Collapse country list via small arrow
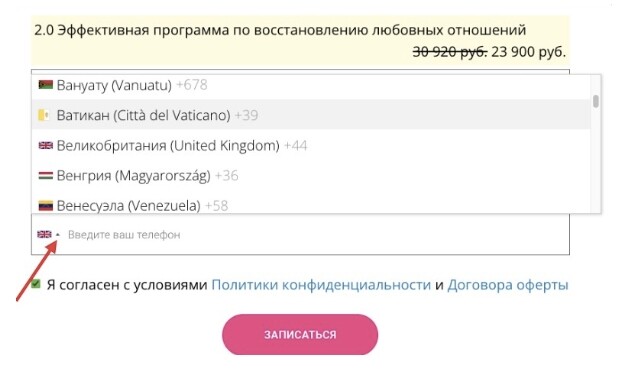The image size is (618, 382). coord(58,235)
